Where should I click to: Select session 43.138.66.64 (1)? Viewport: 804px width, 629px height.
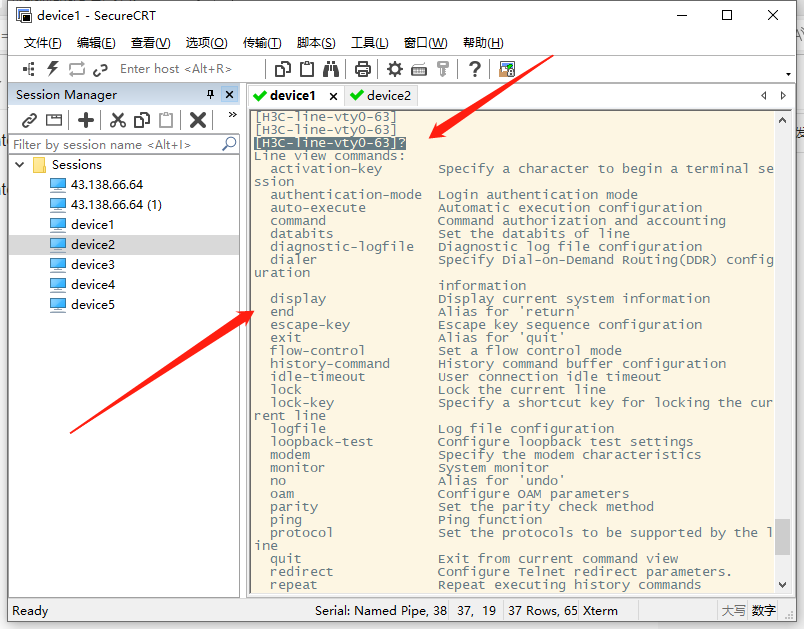pos(116,205)
